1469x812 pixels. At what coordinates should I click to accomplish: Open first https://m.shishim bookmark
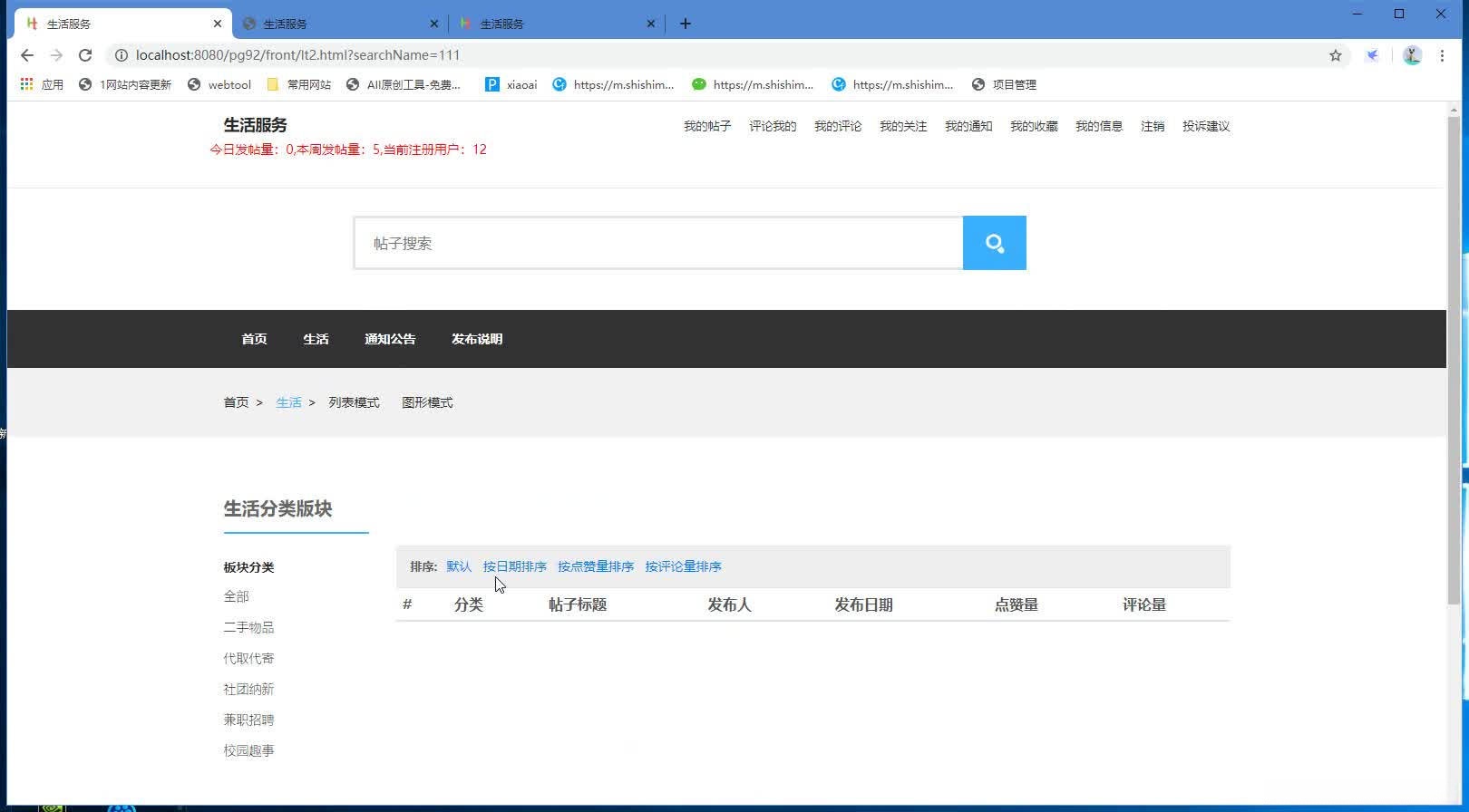(614, 84)
